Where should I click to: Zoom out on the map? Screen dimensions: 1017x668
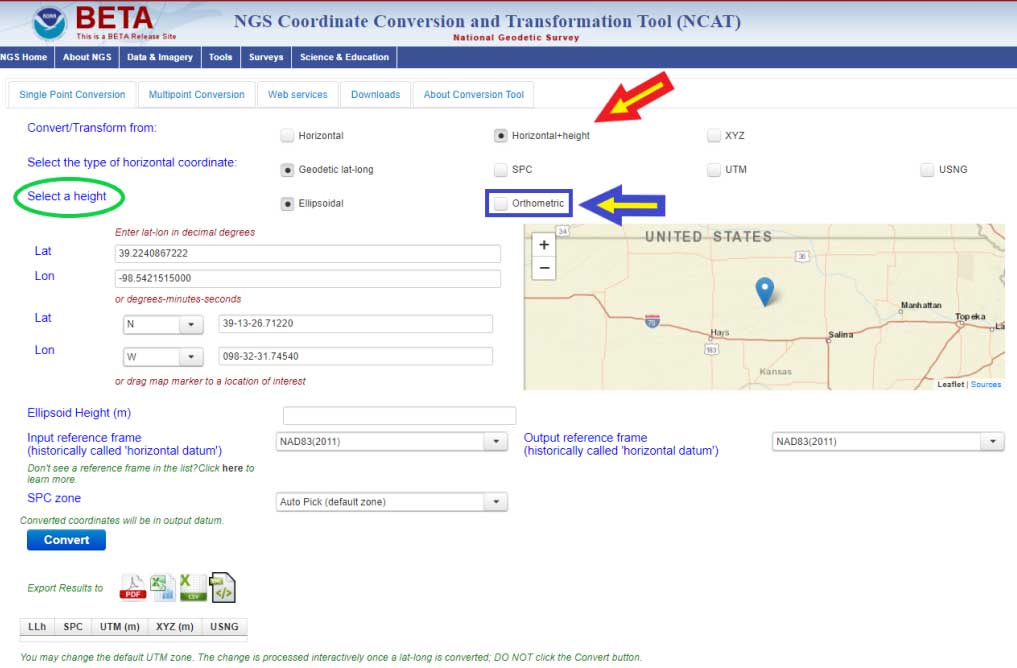pos(544,268)
